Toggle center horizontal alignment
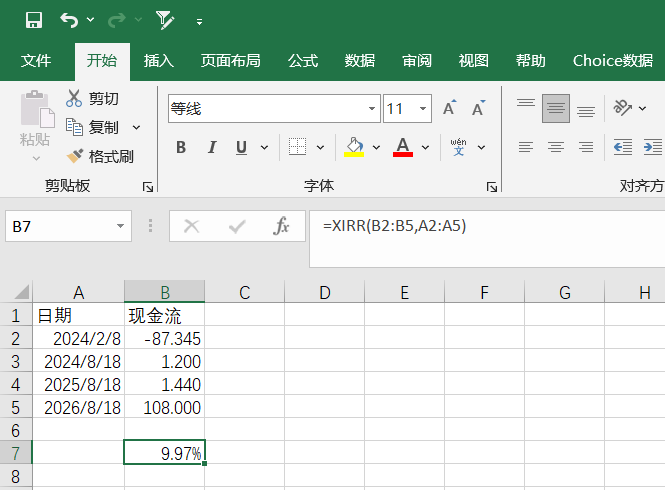This screenshot has height=490, width=665. click(x=556, y=147)
